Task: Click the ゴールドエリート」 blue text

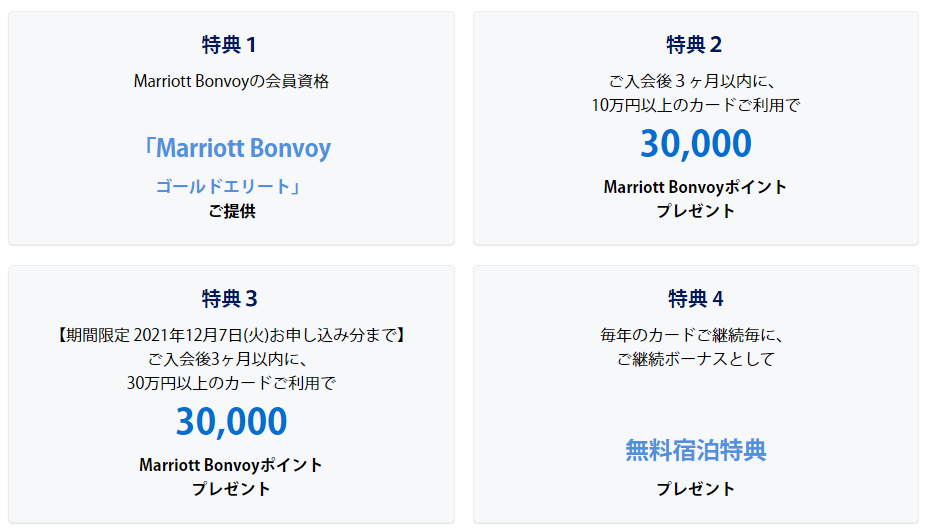Action: (229, 187)
